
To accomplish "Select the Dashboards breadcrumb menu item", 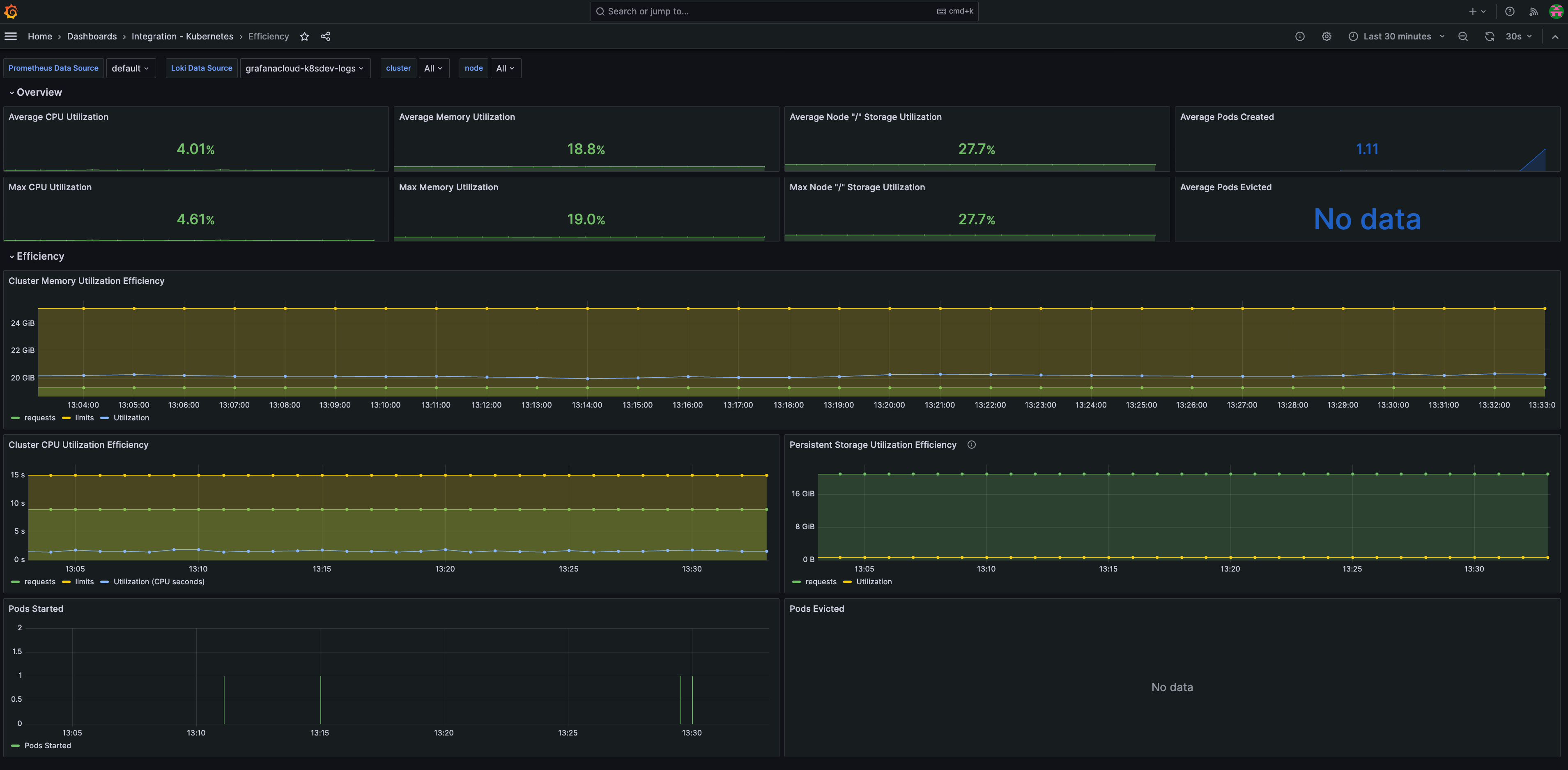I will coord(92,36).
